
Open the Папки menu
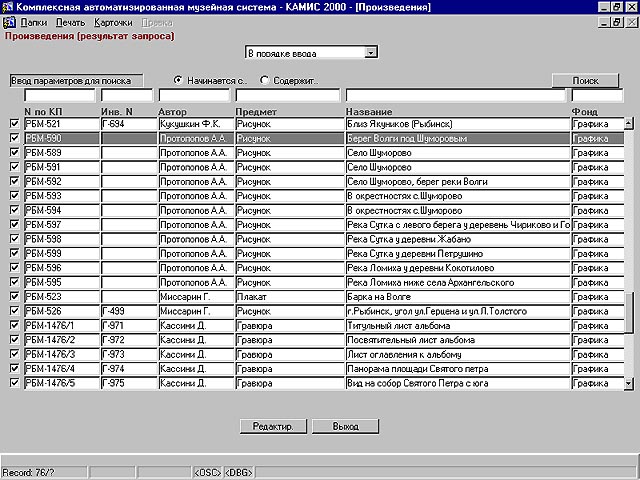click(33, 23)
